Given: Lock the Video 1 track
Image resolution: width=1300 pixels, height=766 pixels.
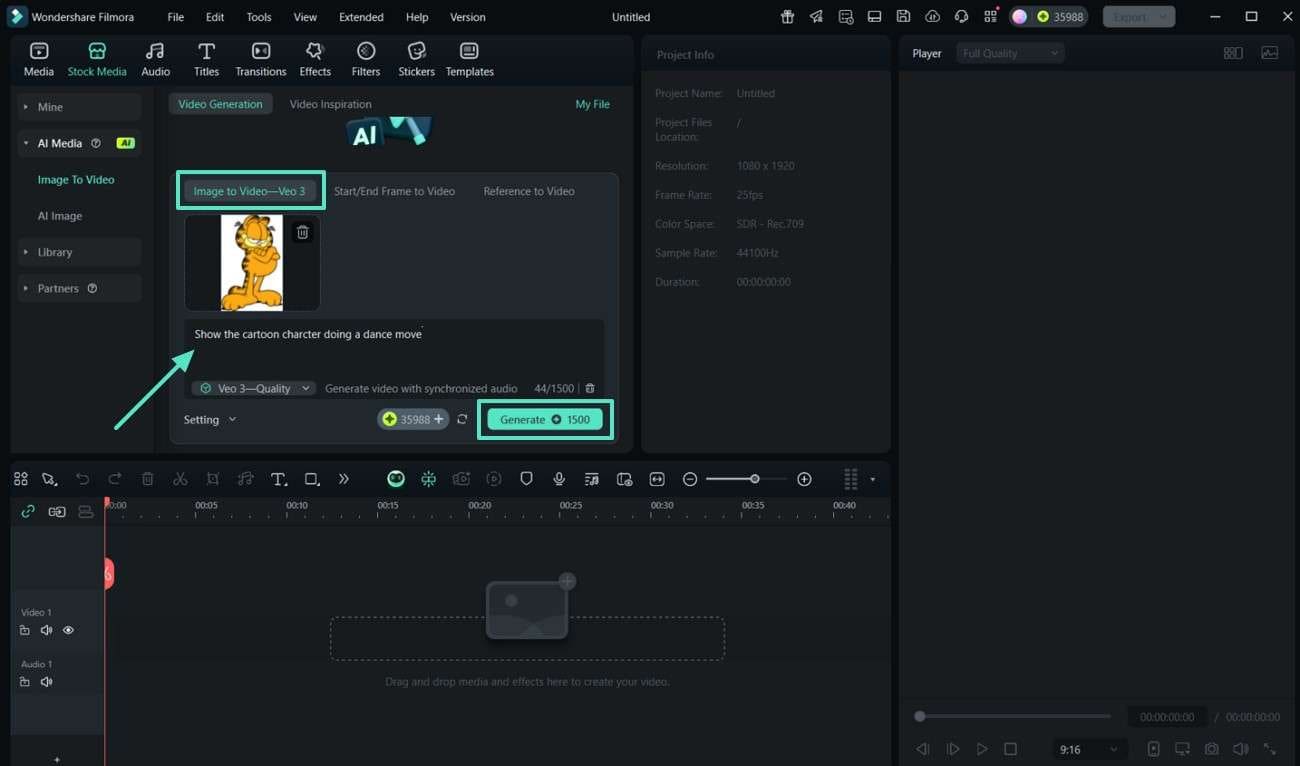Looking at the screenshot, I should tap(24, 630).
